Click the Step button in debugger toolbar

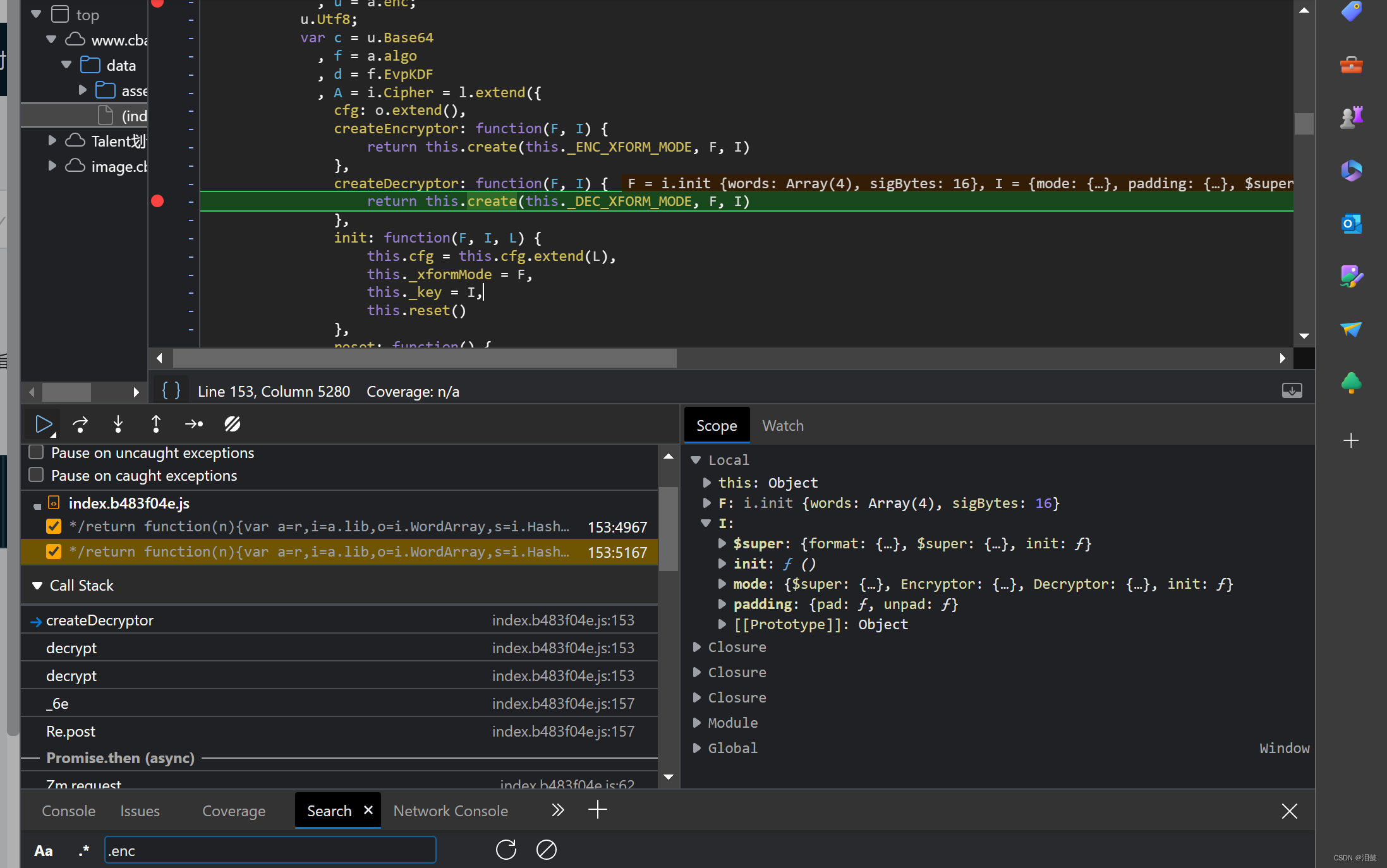click(194, 424)
